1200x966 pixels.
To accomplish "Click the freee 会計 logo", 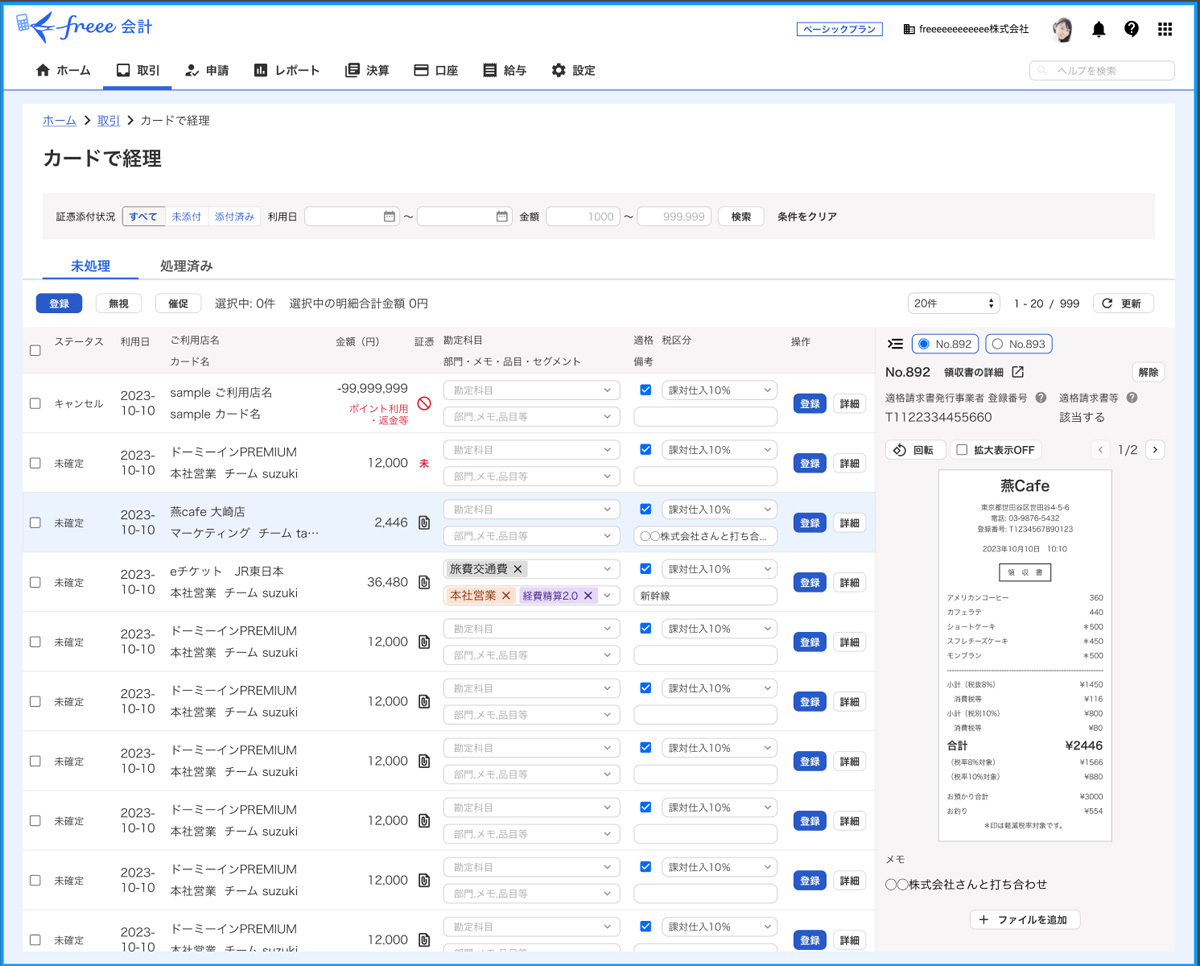I will click(85, 27).
